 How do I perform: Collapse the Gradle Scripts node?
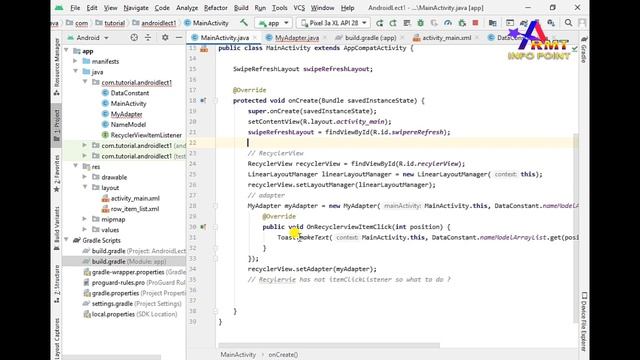[x=67, y=240]
